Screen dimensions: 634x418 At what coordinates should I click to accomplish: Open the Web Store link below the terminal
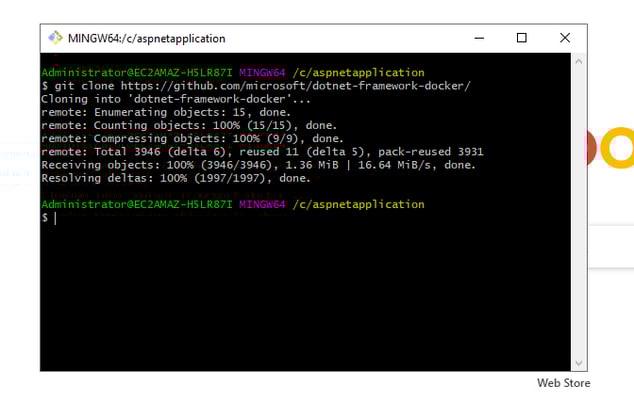point(563,383)
